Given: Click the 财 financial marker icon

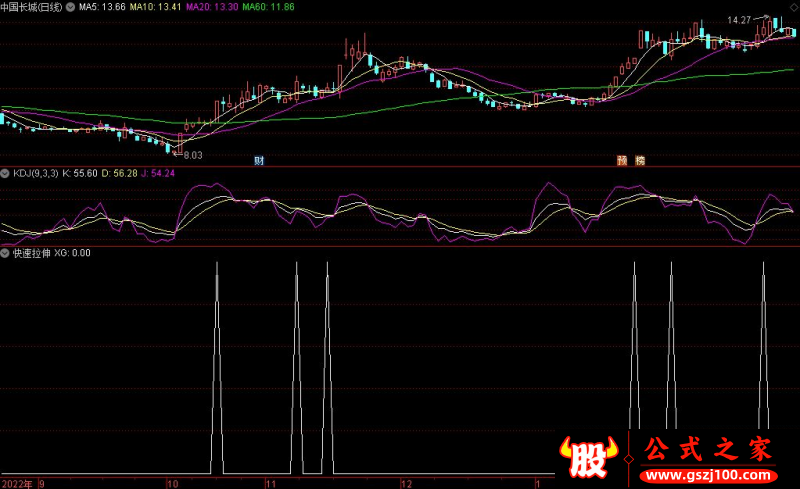Looking at the screenshot, I should click(x=259, y=160).
